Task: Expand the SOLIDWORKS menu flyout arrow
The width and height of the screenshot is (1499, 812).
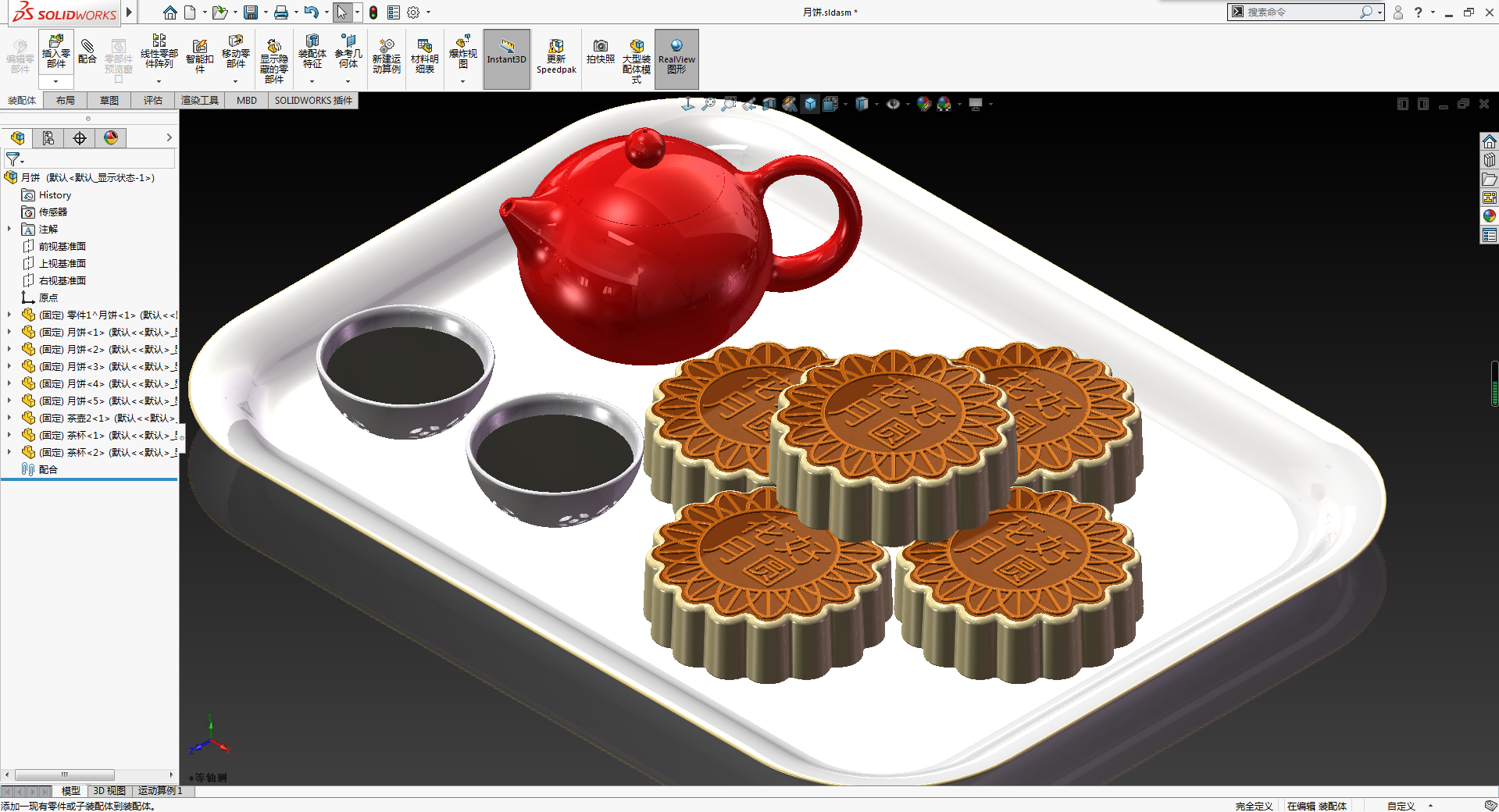Action: pos(129,12)
